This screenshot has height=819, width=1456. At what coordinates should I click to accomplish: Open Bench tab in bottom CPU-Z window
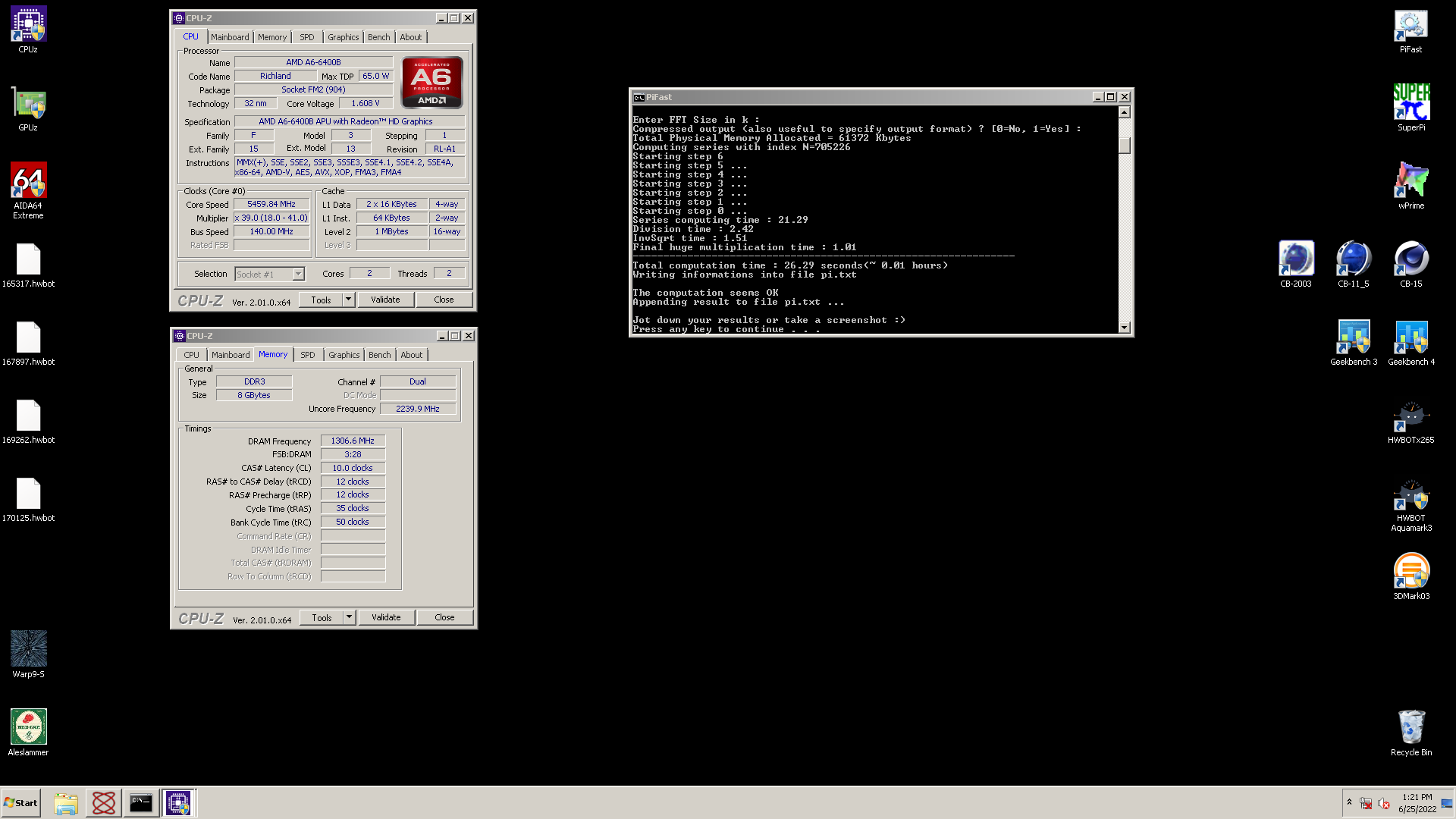point(379,355)
